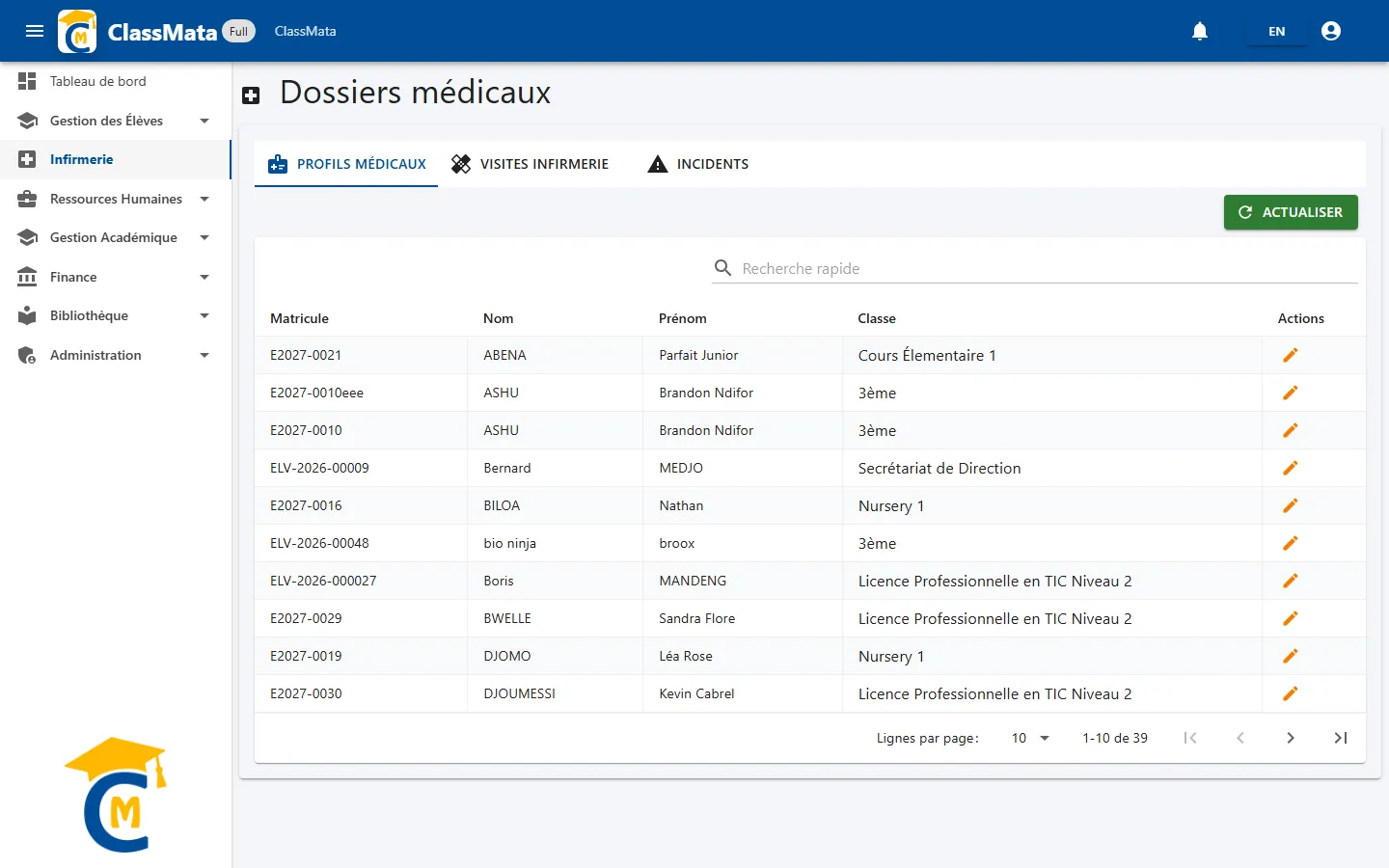Edit the profile for matricule E2027-0010

coord(1290,430)
